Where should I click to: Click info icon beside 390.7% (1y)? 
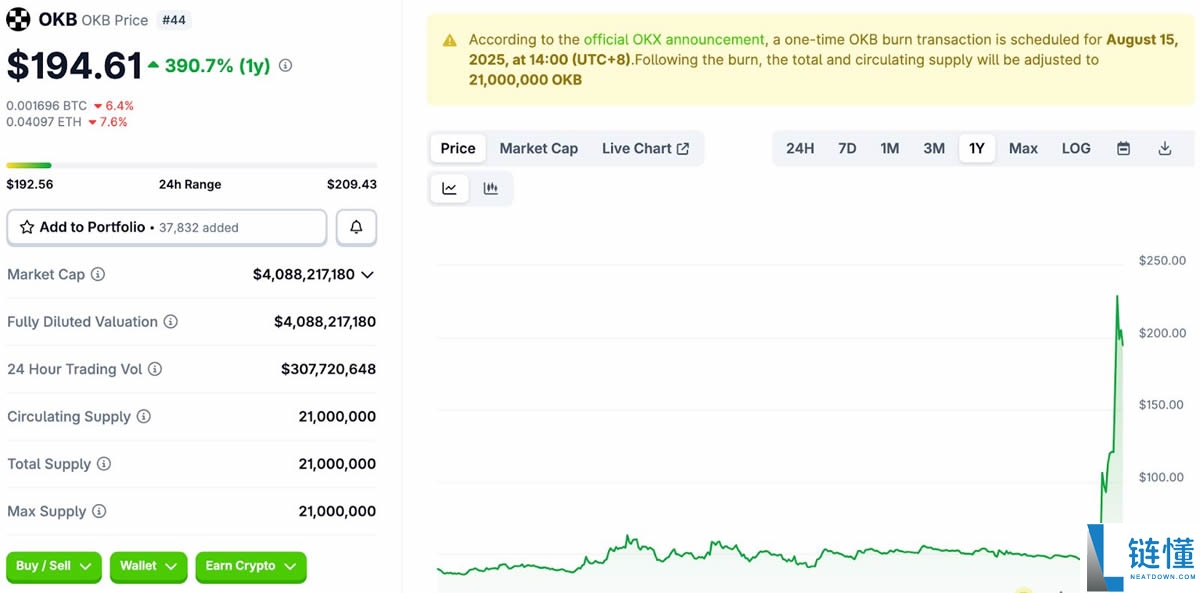pyautogui.click(x=286, y=66)
